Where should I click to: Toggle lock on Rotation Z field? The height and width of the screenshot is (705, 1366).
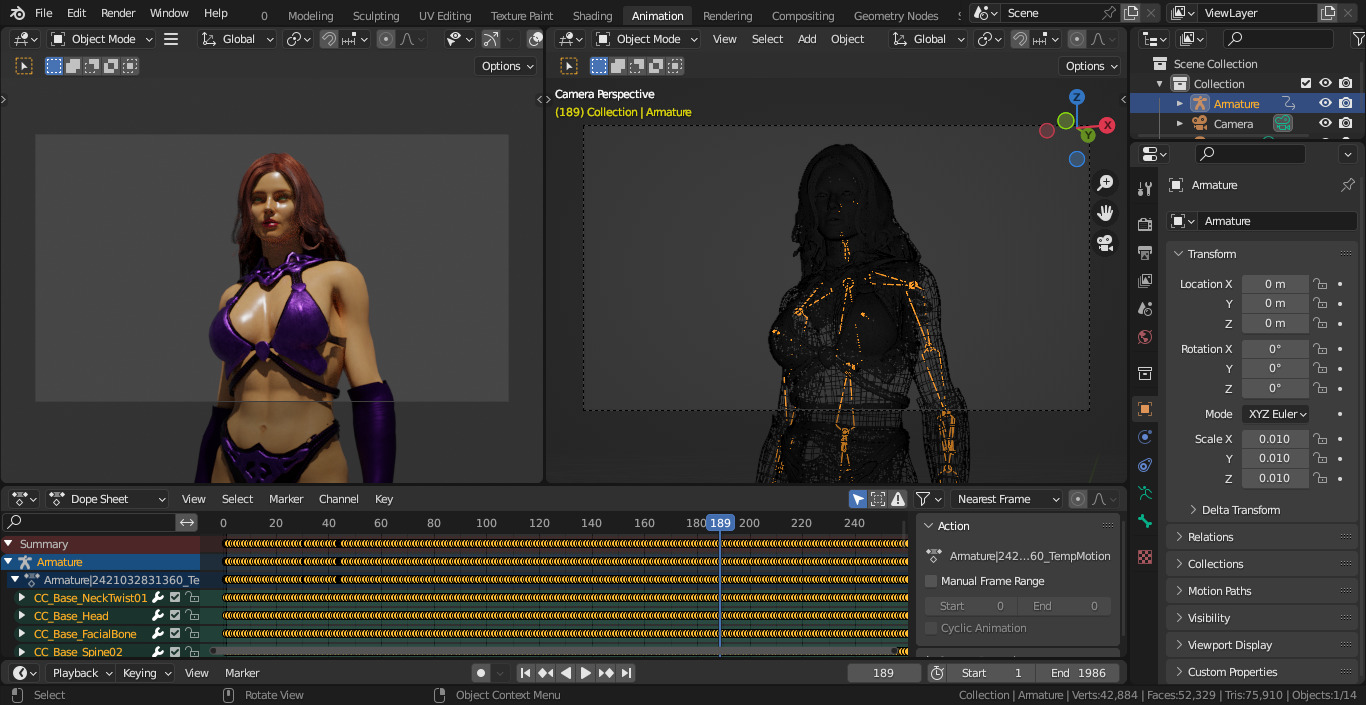[x=1320, y=388]
